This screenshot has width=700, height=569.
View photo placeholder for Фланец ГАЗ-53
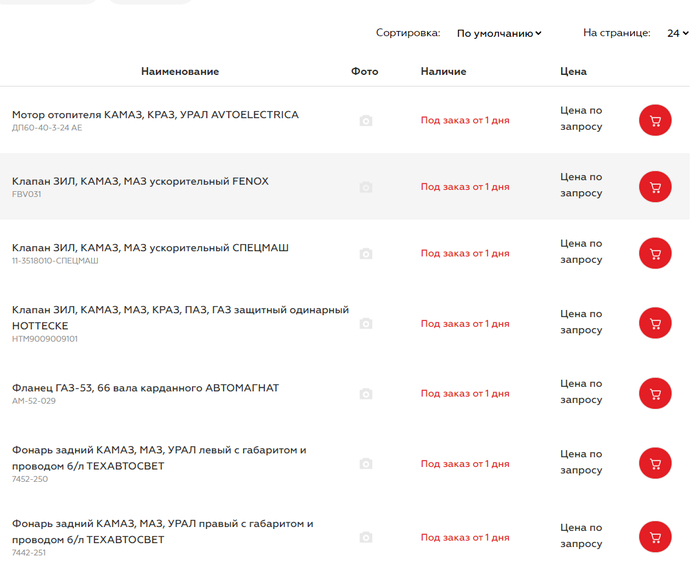[366, 393]
